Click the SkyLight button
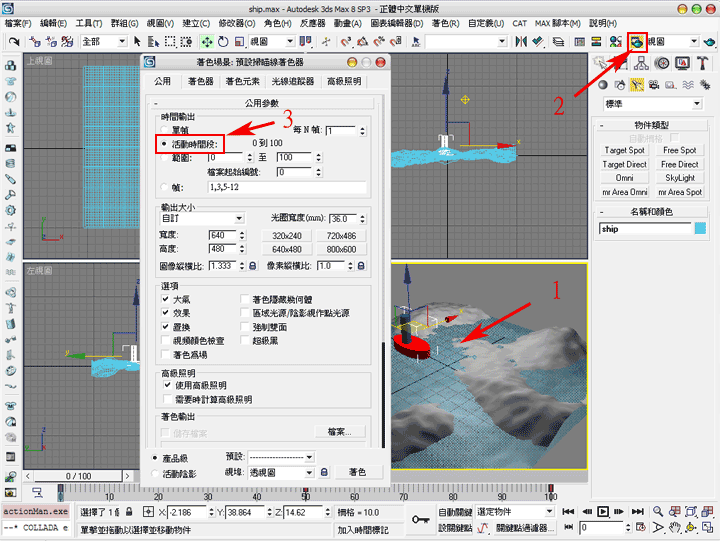The height and width of the screenshot is (541, 720). [680, 178]
